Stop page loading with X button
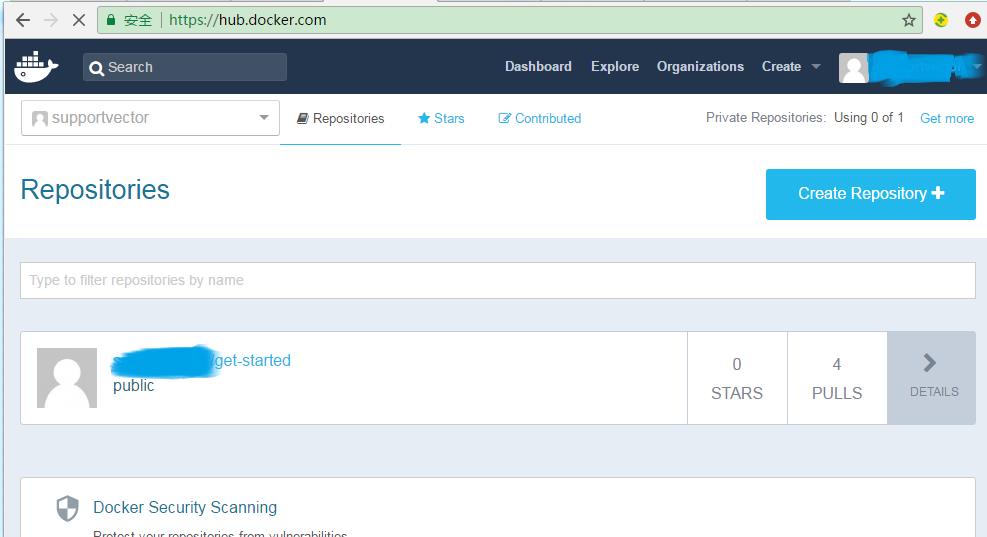 click(79, 20)
